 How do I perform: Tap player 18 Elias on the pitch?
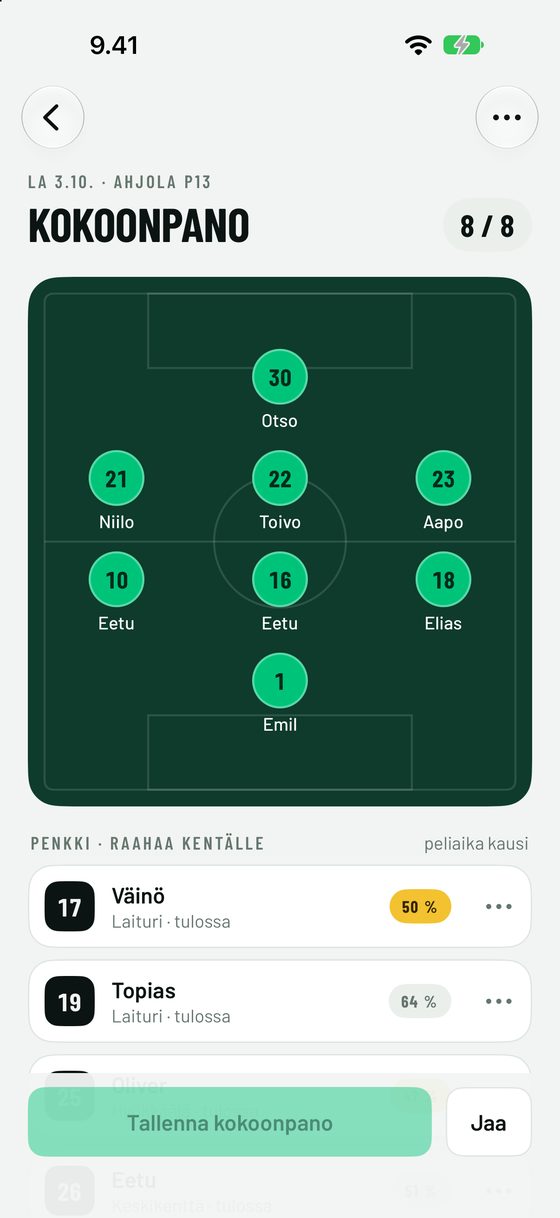pyautogui.click(x=443, y=592)
